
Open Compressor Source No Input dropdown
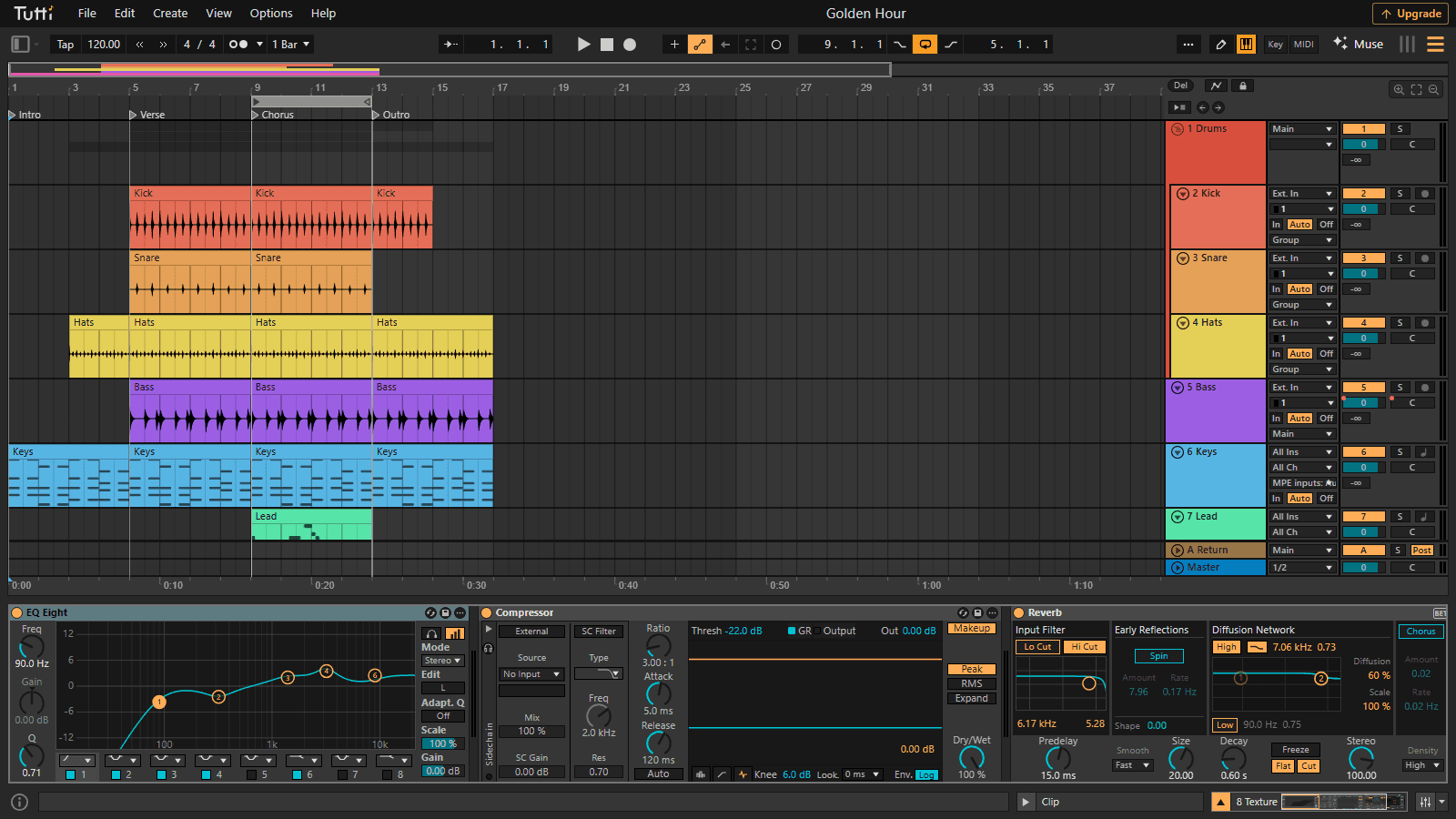tap(531, 674)
